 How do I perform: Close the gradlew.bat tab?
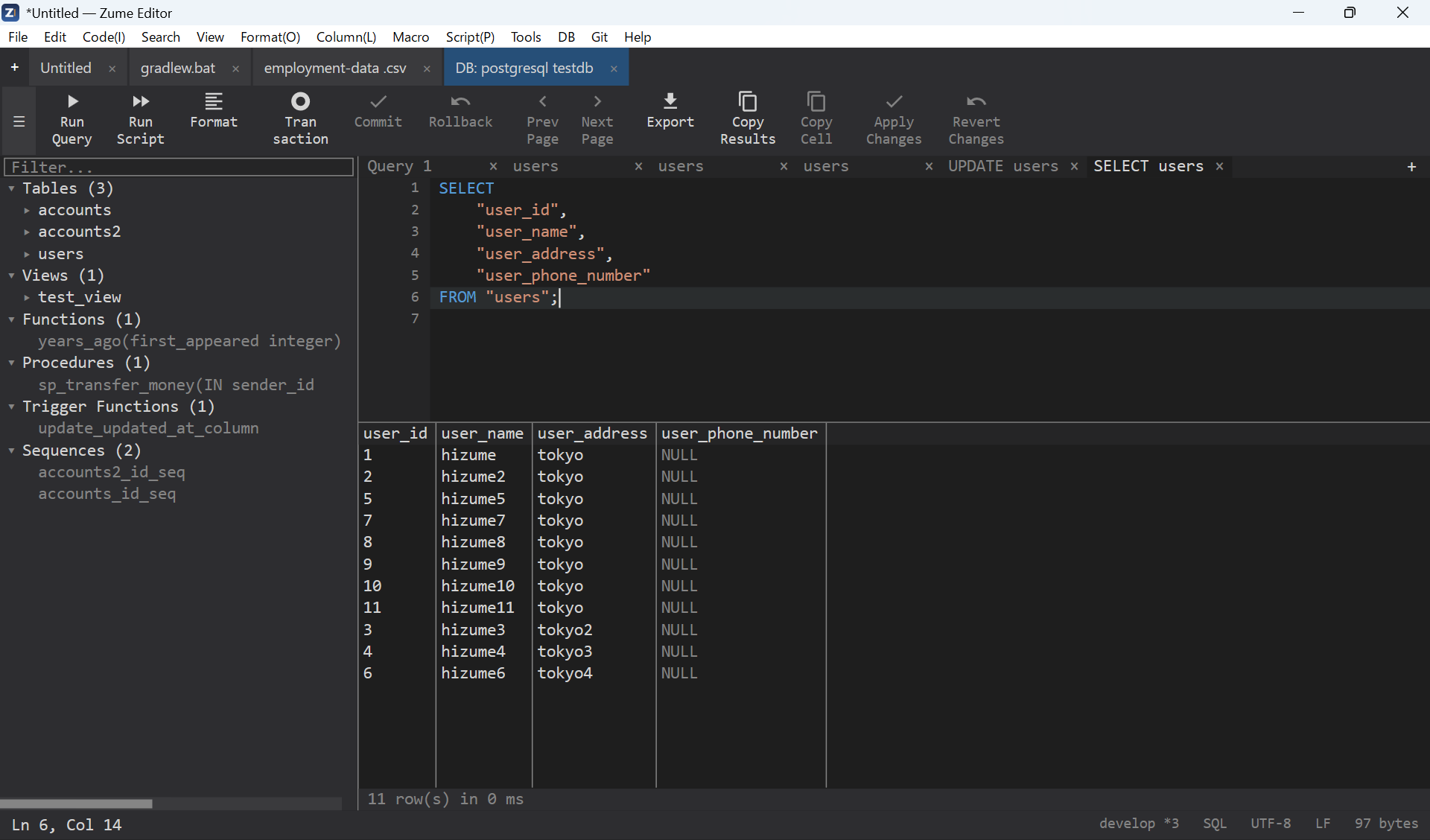coord(236,69)
